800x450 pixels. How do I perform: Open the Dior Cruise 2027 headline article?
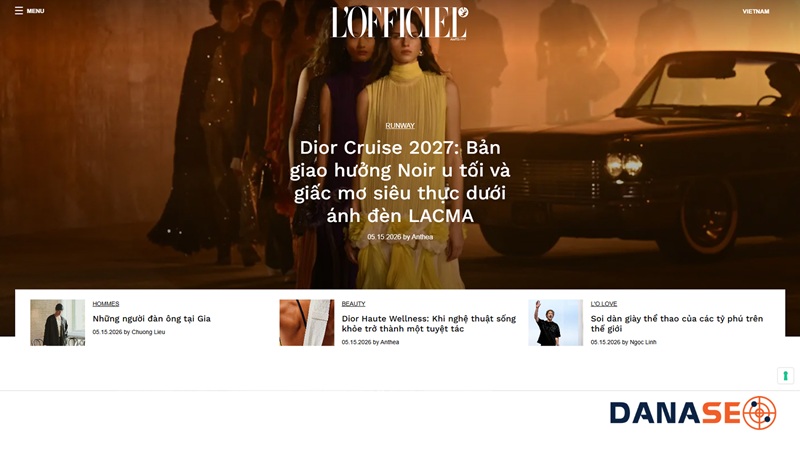[x=400, y=182]
